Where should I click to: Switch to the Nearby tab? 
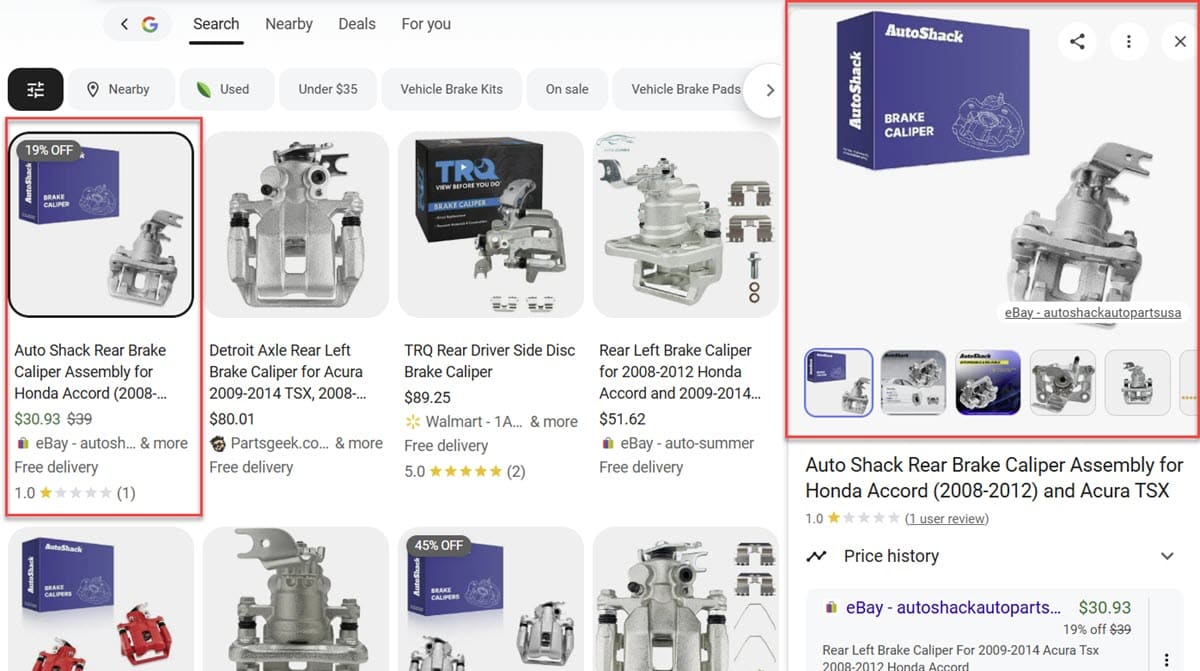[289, 24]
